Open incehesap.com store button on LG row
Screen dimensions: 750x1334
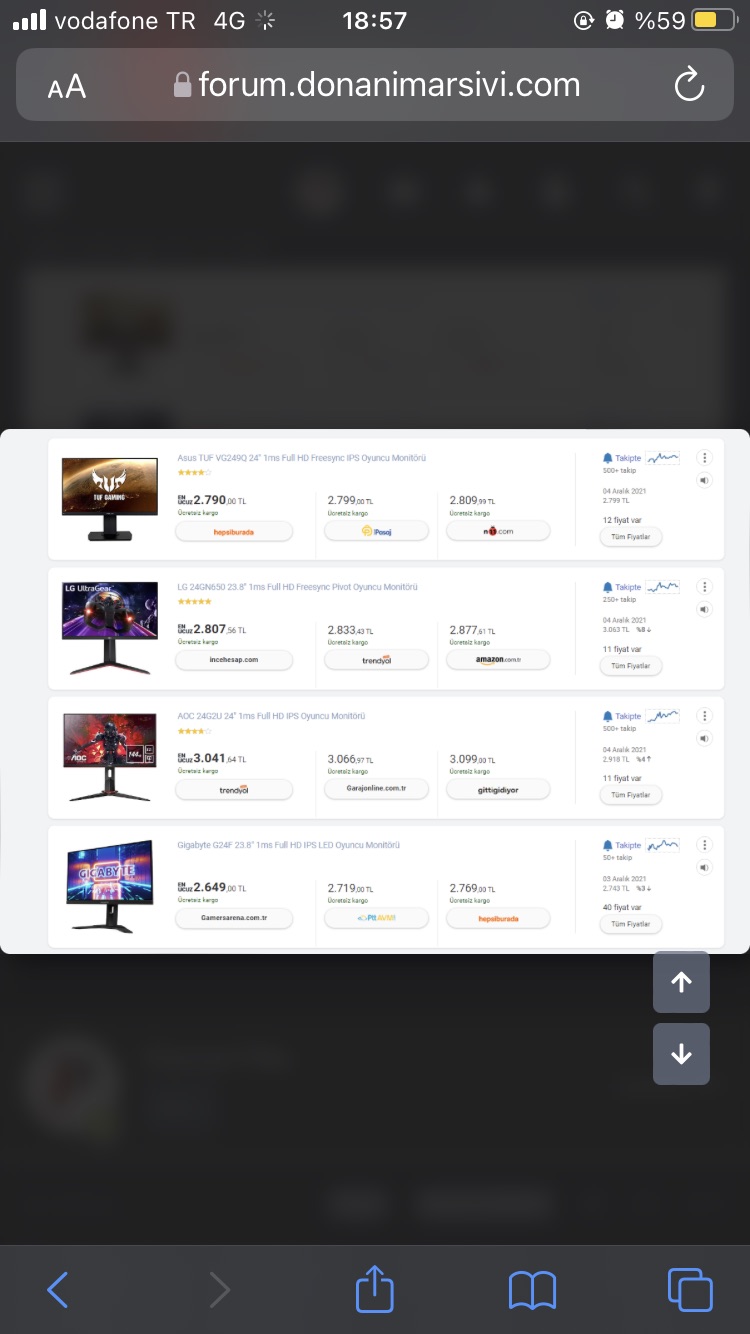[x=234, y=660]
